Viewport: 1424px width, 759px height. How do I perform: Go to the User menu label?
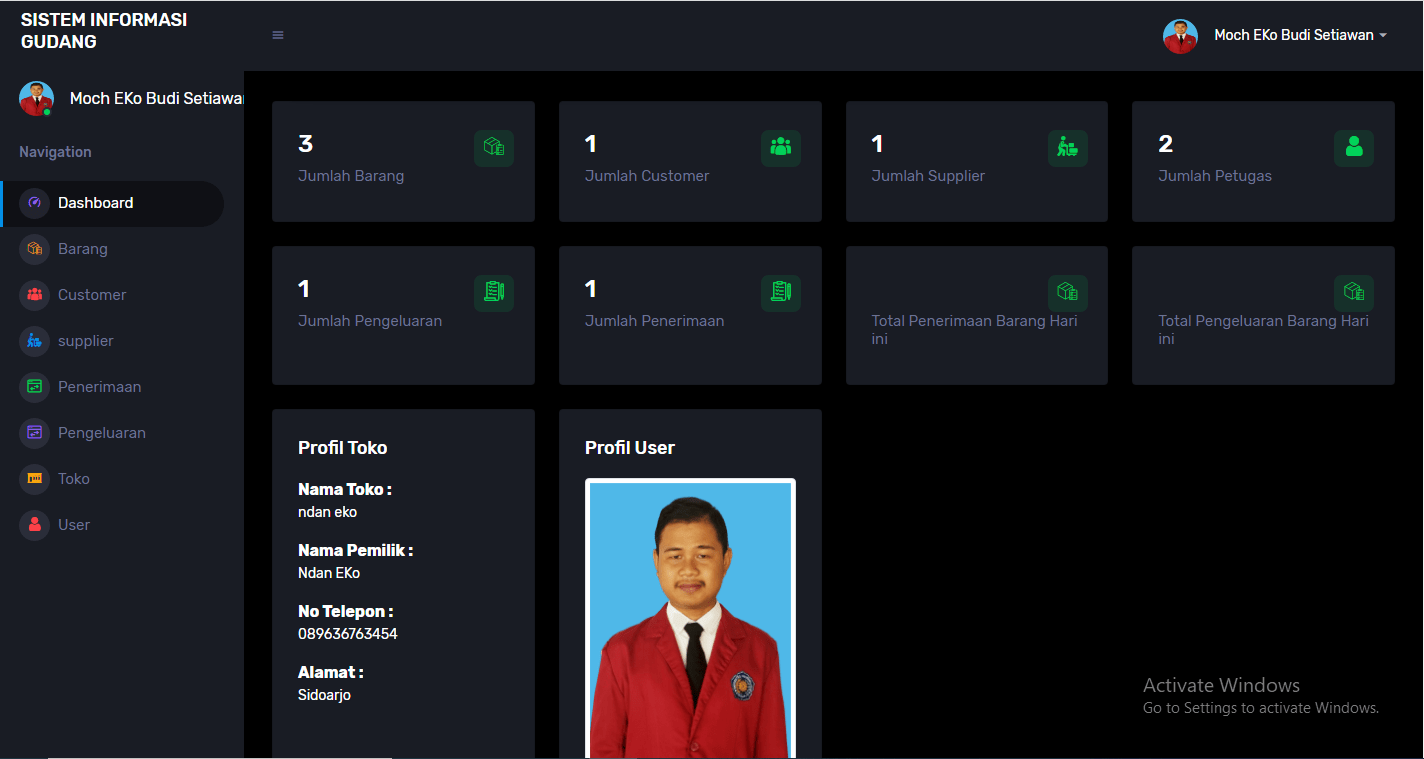74,525
